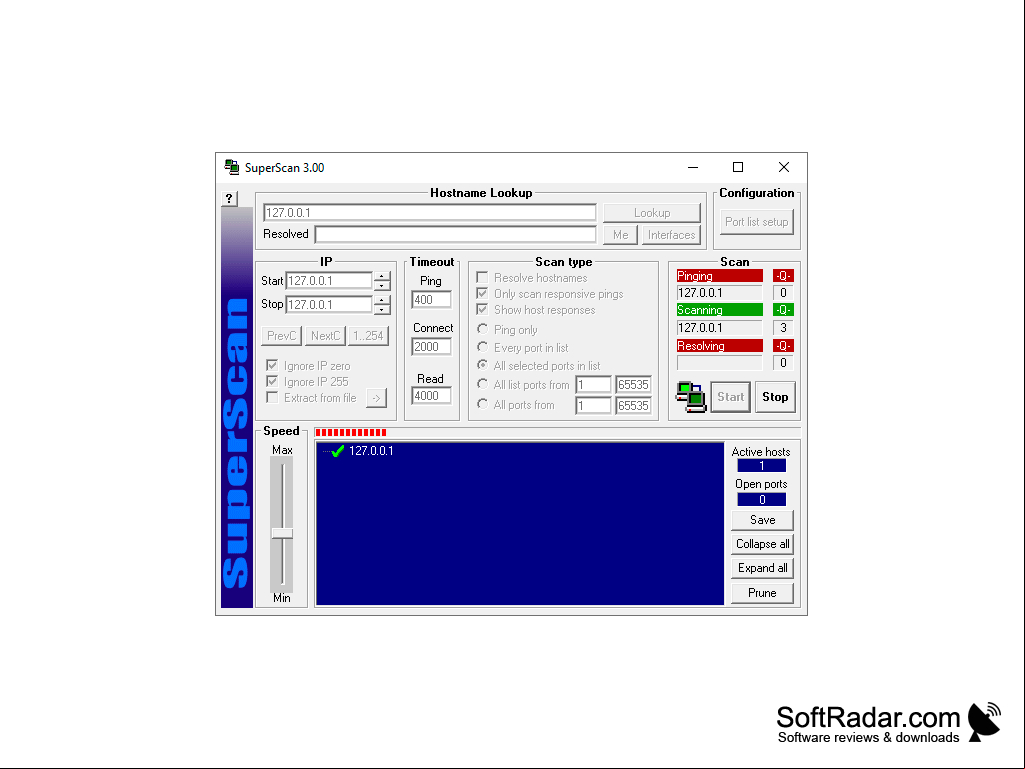Viewport: 1025px width, 769px height.
Task: Click the NextC button
Action: pos(326,336)
